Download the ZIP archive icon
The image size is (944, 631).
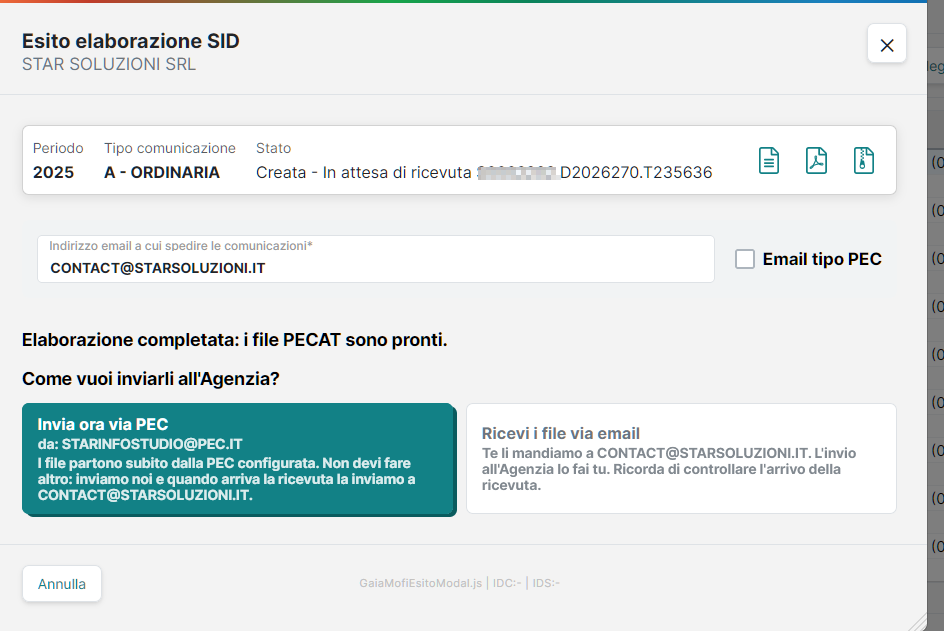(x=863, y=161)
